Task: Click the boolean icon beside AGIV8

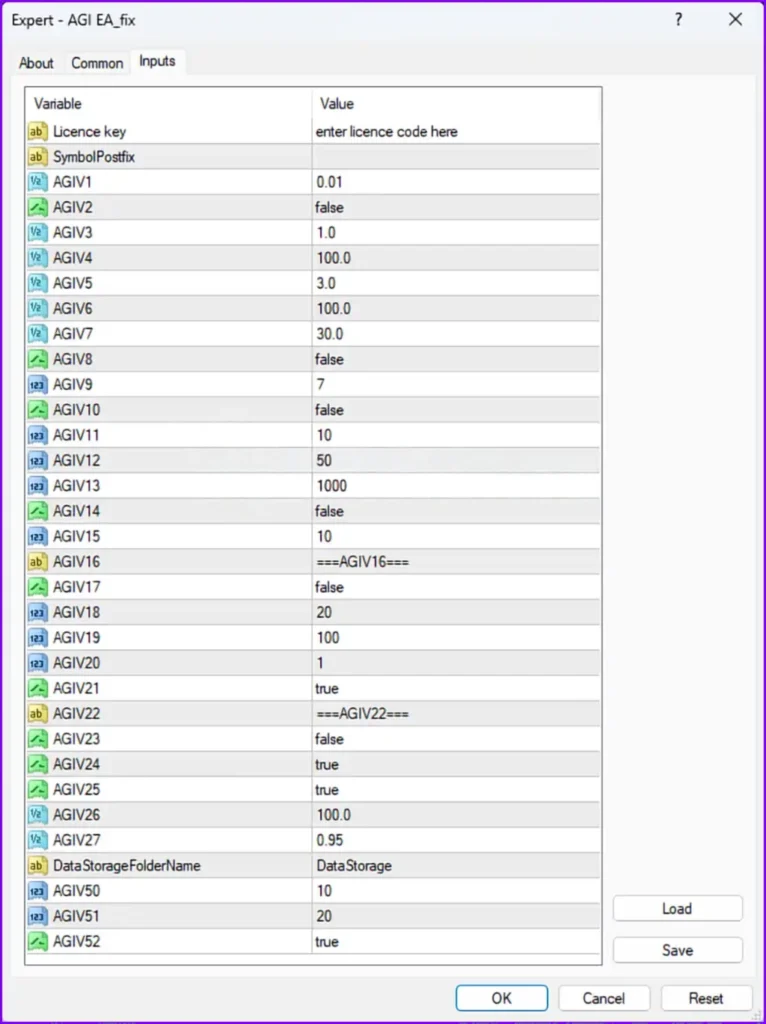Action: [x=38, y=359]
